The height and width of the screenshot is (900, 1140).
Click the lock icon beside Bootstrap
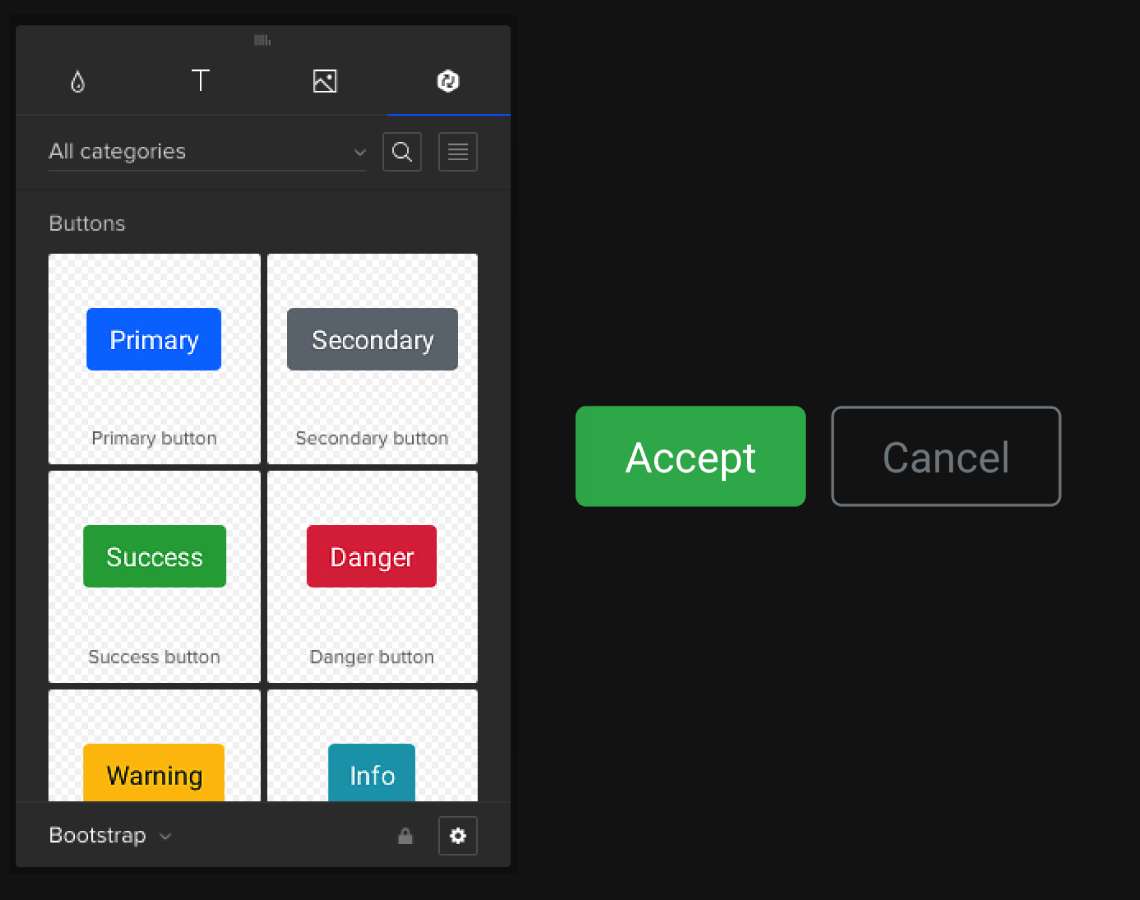[x=405, y=836]
